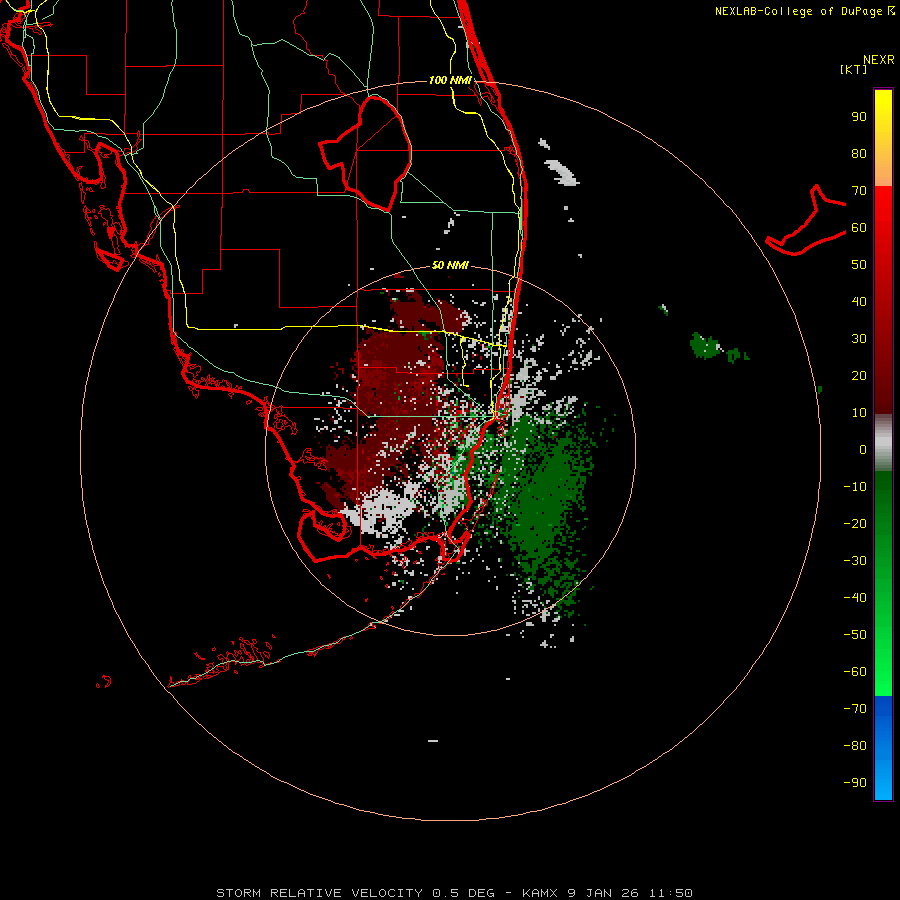The image size is (900, 900).
Task: Click the yellow band of the color bar
Action: pos(883,138)
